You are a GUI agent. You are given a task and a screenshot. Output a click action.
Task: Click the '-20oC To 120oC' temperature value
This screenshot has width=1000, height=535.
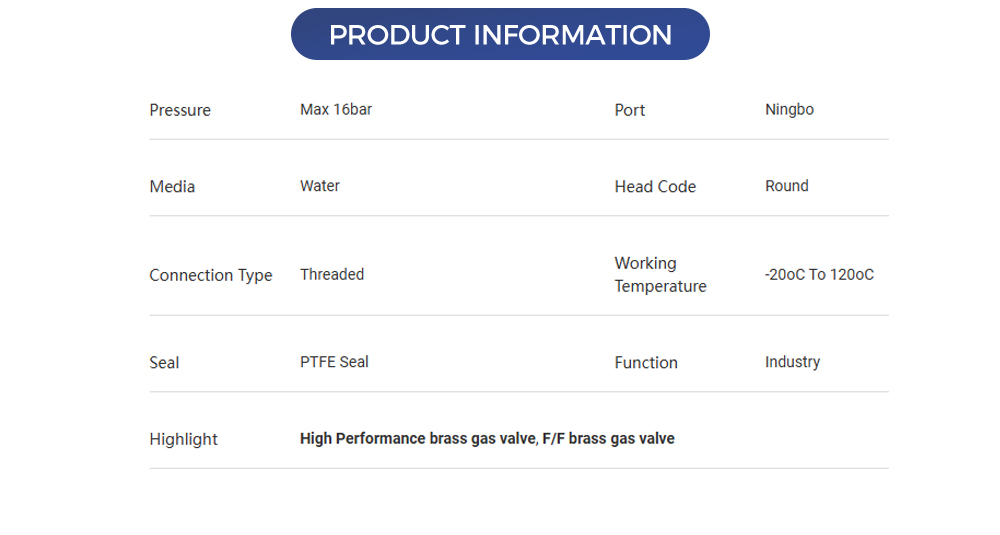(x=819, y=275)
